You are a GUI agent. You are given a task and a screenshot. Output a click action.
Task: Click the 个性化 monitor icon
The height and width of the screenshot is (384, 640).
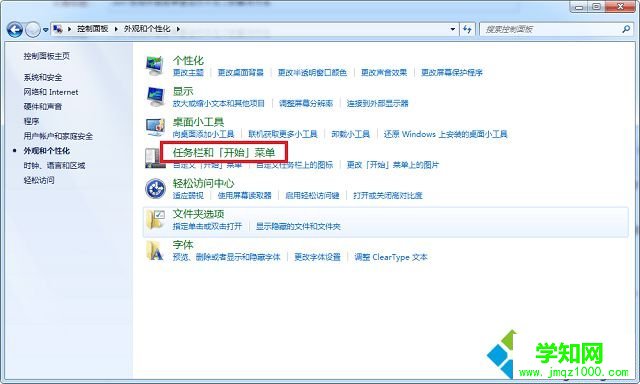[155, 66]
